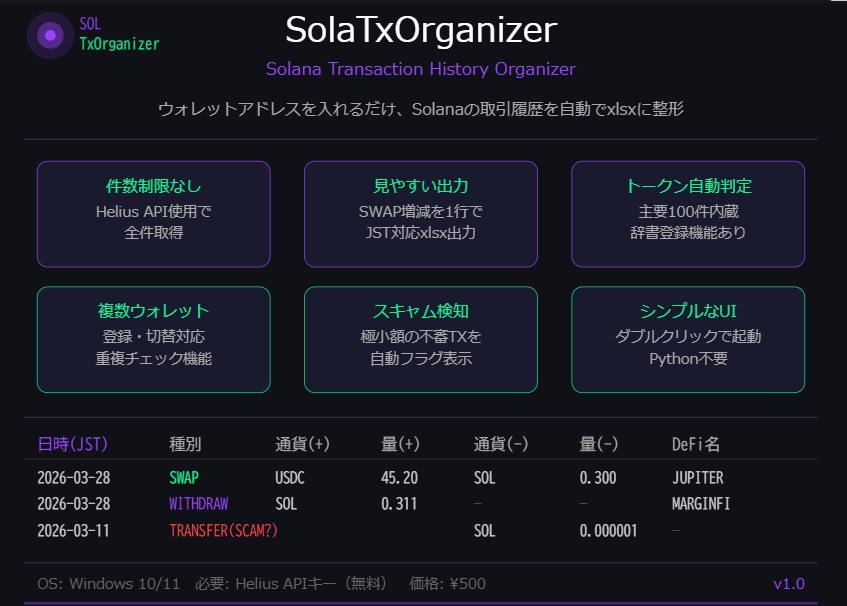Open the トークン自動判定 feature card
Image resolution: width=847 pixels, height=606 pixels.
(x=688, y=213)
